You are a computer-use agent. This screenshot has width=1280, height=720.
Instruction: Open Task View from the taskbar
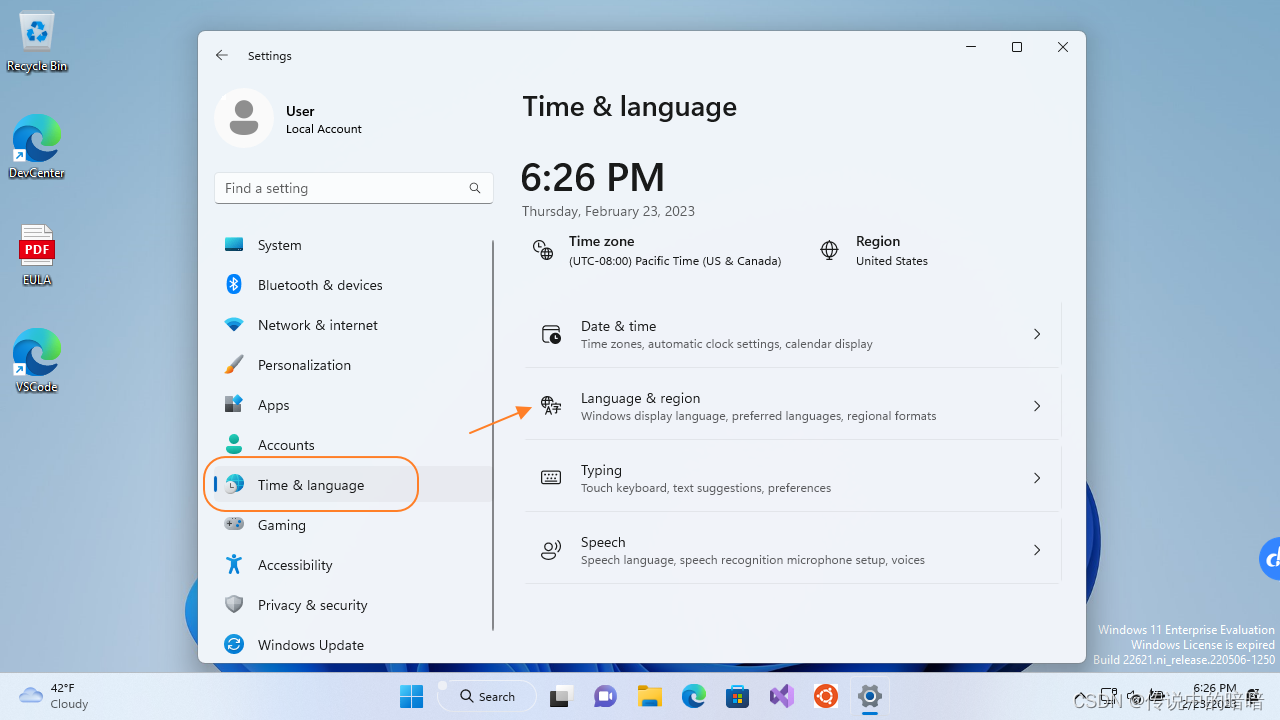coord(561,696)
